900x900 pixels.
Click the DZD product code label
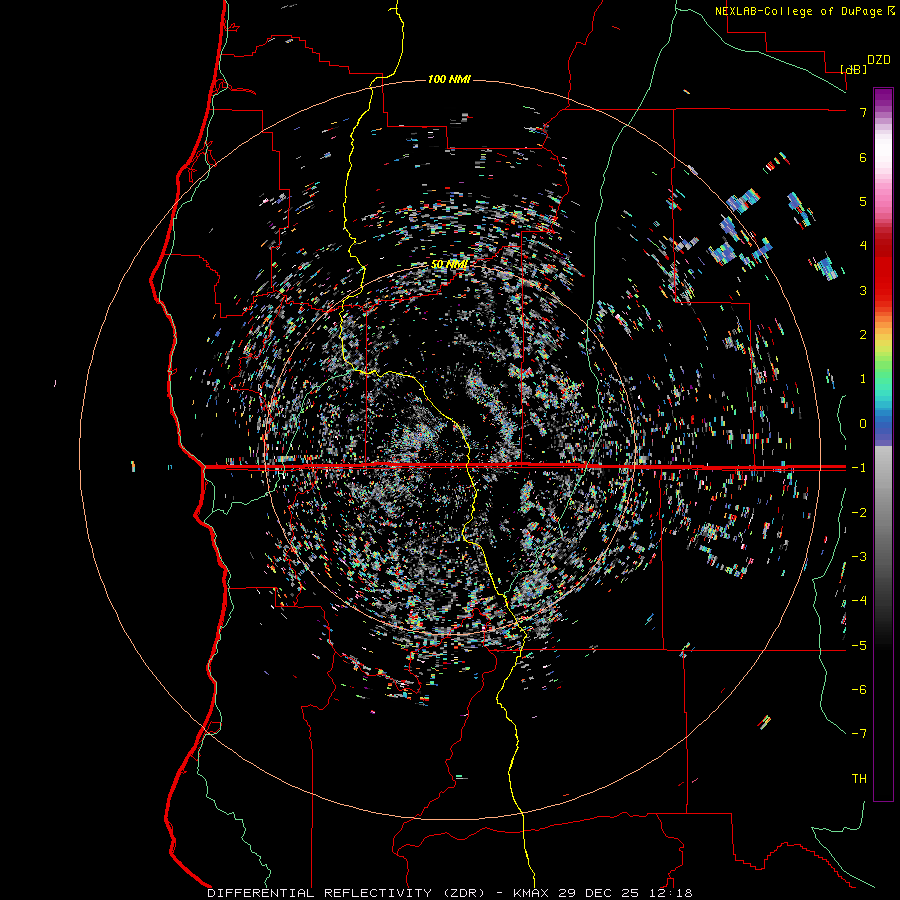coord(879,60)
